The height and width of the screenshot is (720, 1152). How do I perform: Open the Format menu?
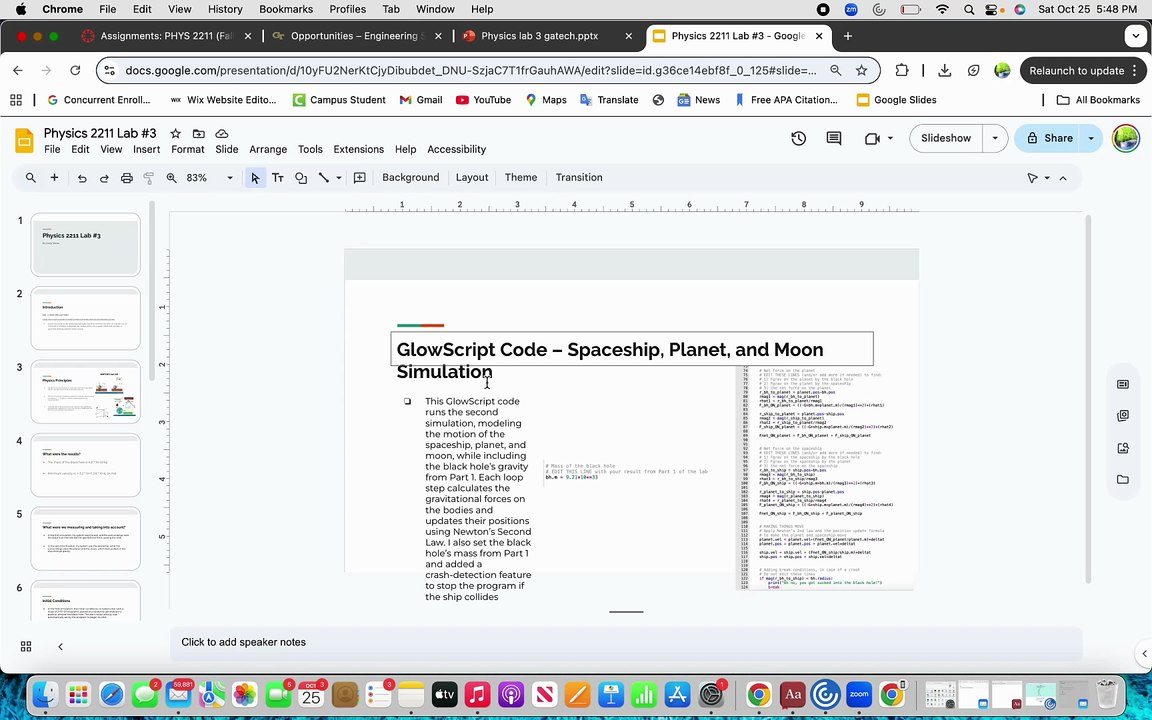click(188, 149)
